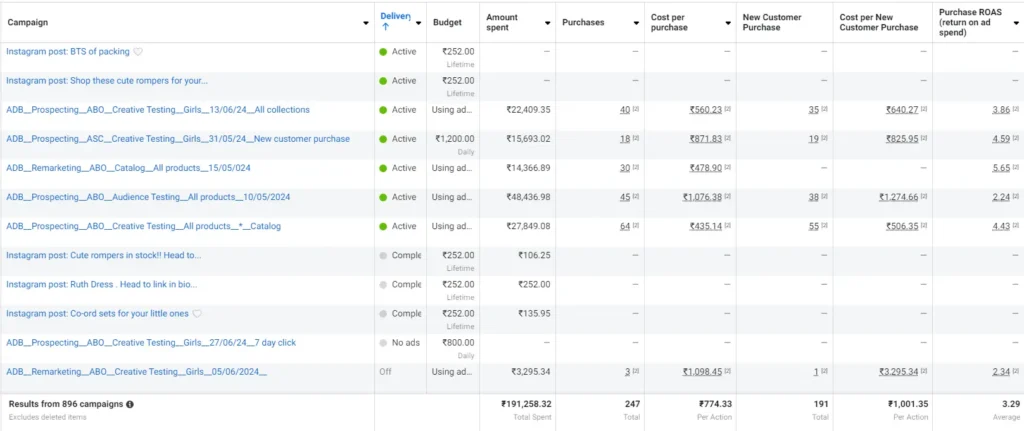Click the blue sort arrow under Delivery header

(x=385, y=28)
